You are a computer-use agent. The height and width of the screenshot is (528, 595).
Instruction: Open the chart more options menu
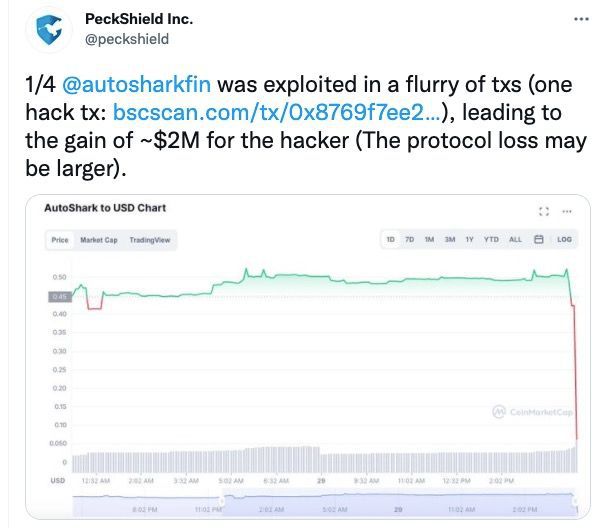567,211
